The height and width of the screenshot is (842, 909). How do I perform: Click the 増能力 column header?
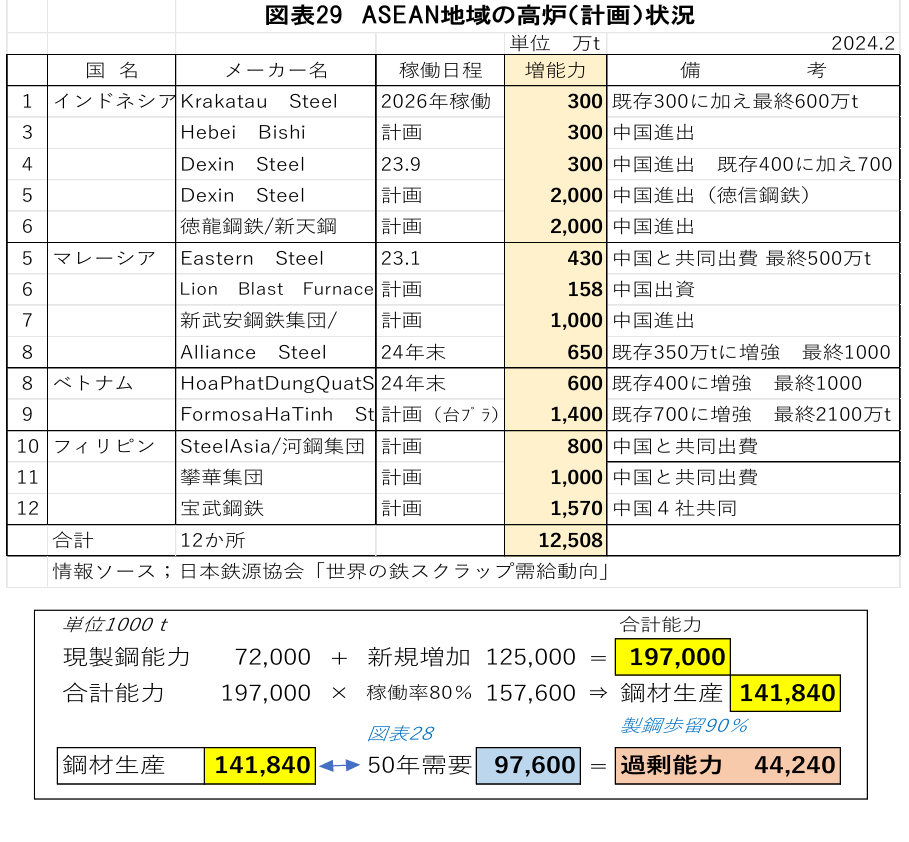[555, 70]
